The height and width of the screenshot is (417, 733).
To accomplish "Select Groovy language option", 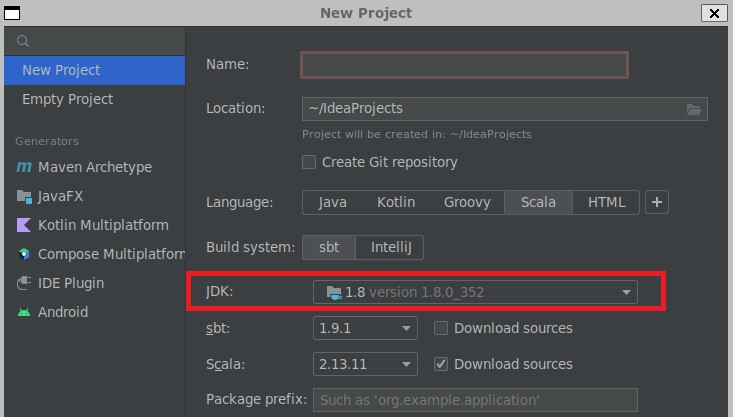I will pyautogui.click(x=467, y=202).
